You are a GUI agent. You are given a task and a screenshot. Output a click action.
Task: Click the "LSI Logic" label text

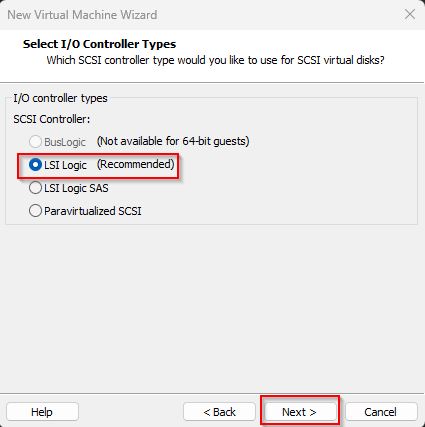65,165
